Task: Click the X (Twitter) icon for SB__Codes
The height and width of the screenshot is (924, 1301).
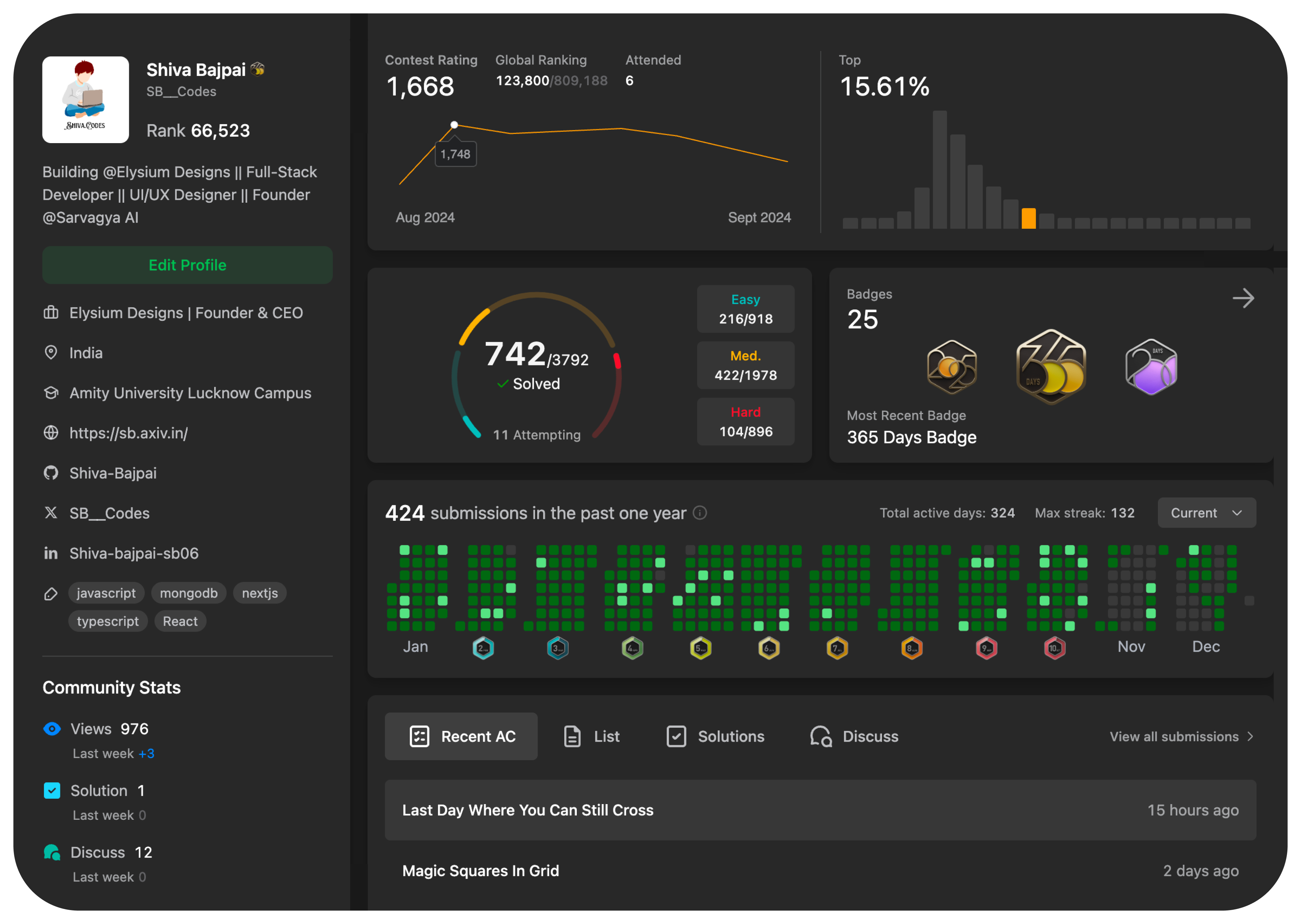Action: pos(51,513)
